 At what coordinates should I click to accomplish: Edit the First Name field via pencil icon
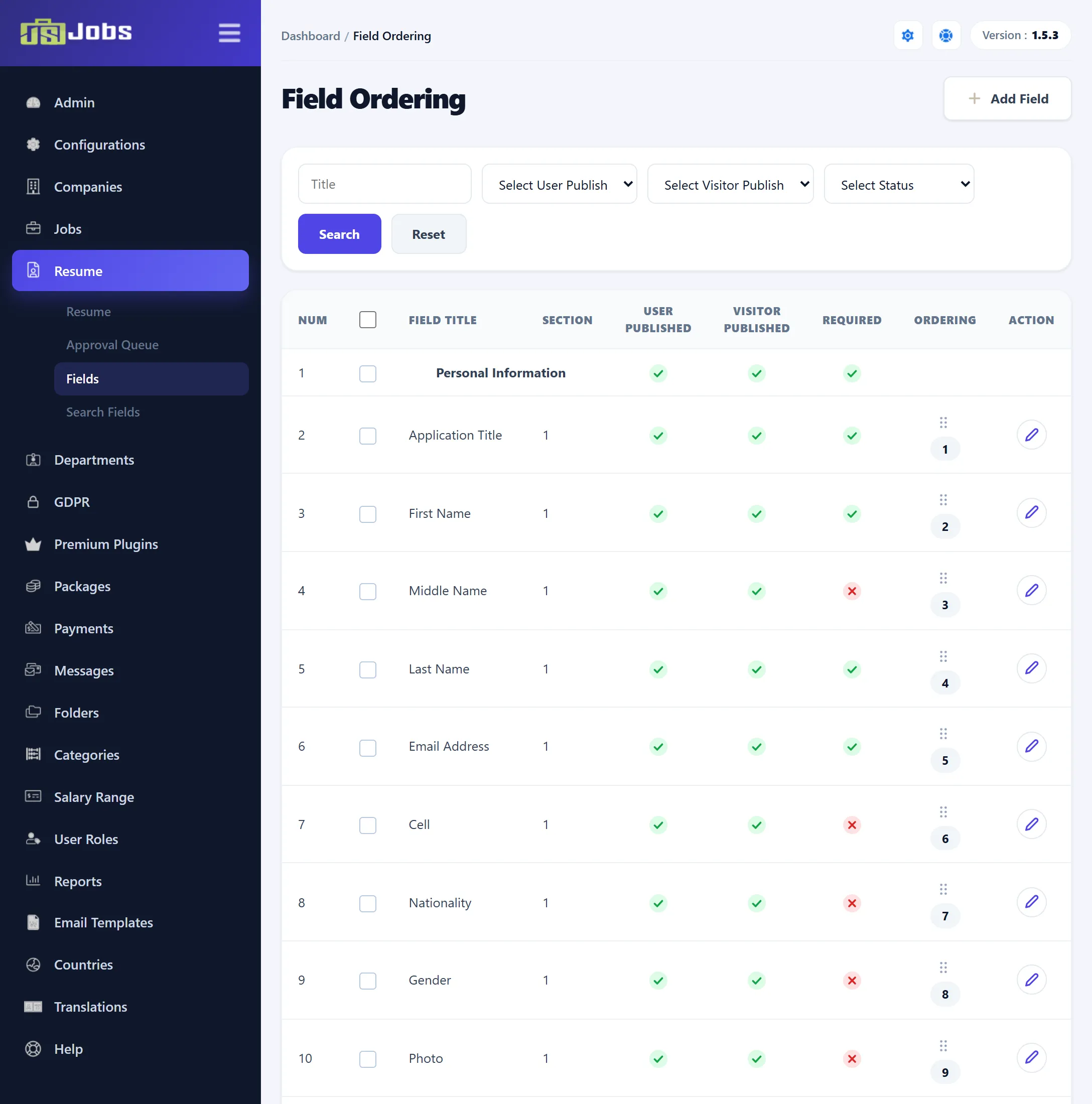coord(1031,512)
